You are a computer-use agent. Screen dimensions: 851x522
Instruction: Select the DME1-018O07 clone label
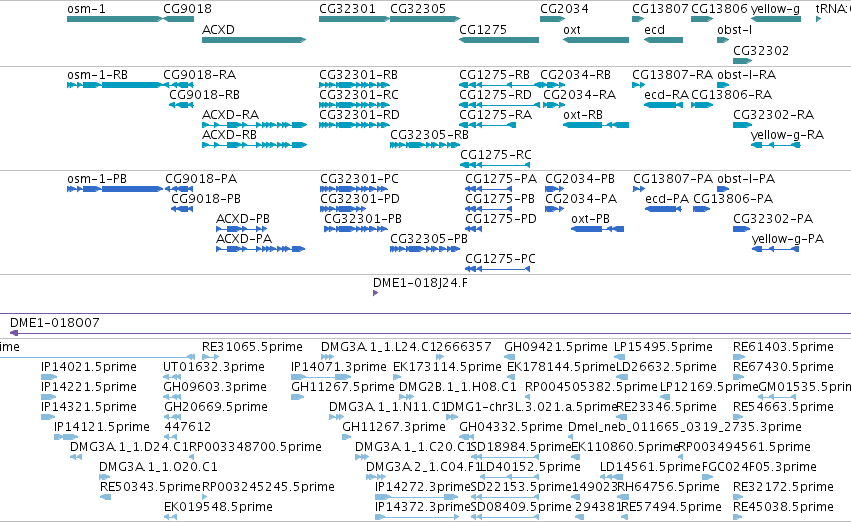coord(55,323)
